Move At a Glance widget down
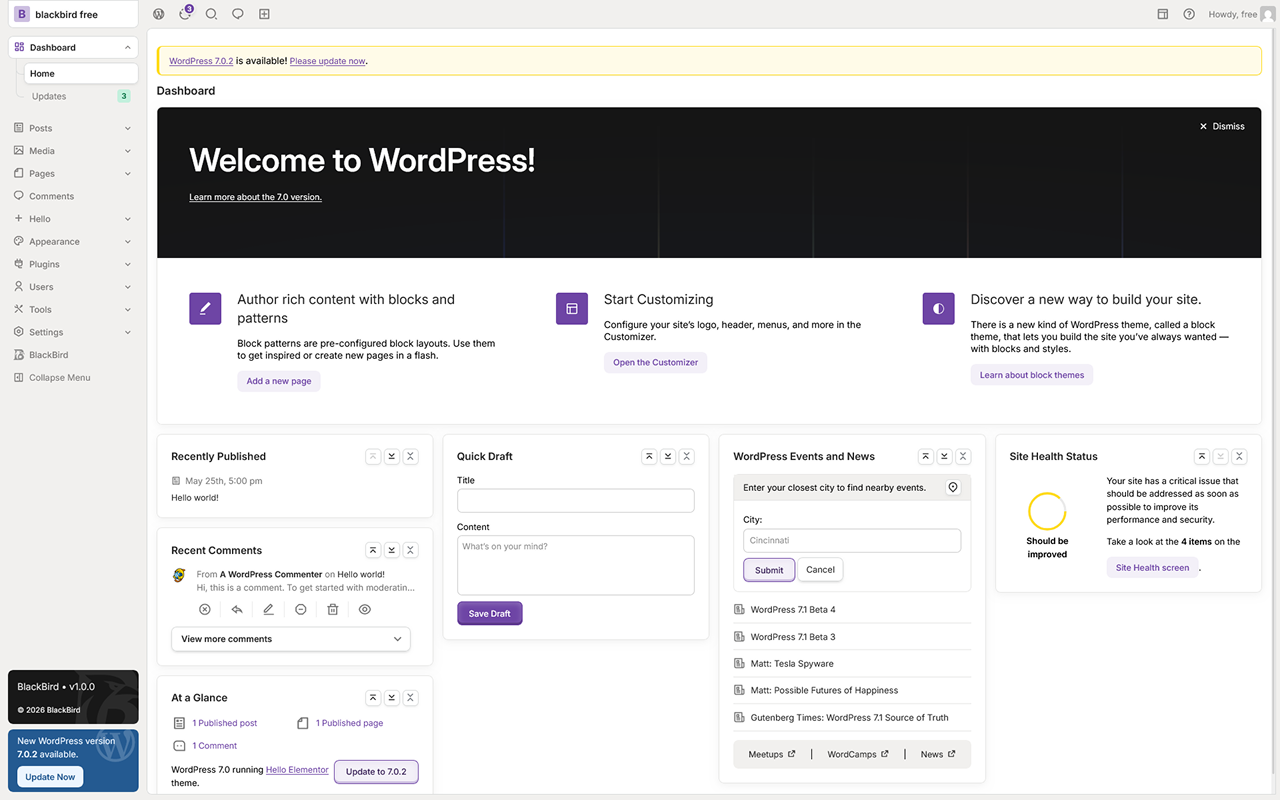The height and width of the screenshot is (800, 1280). tap(392, 698)
